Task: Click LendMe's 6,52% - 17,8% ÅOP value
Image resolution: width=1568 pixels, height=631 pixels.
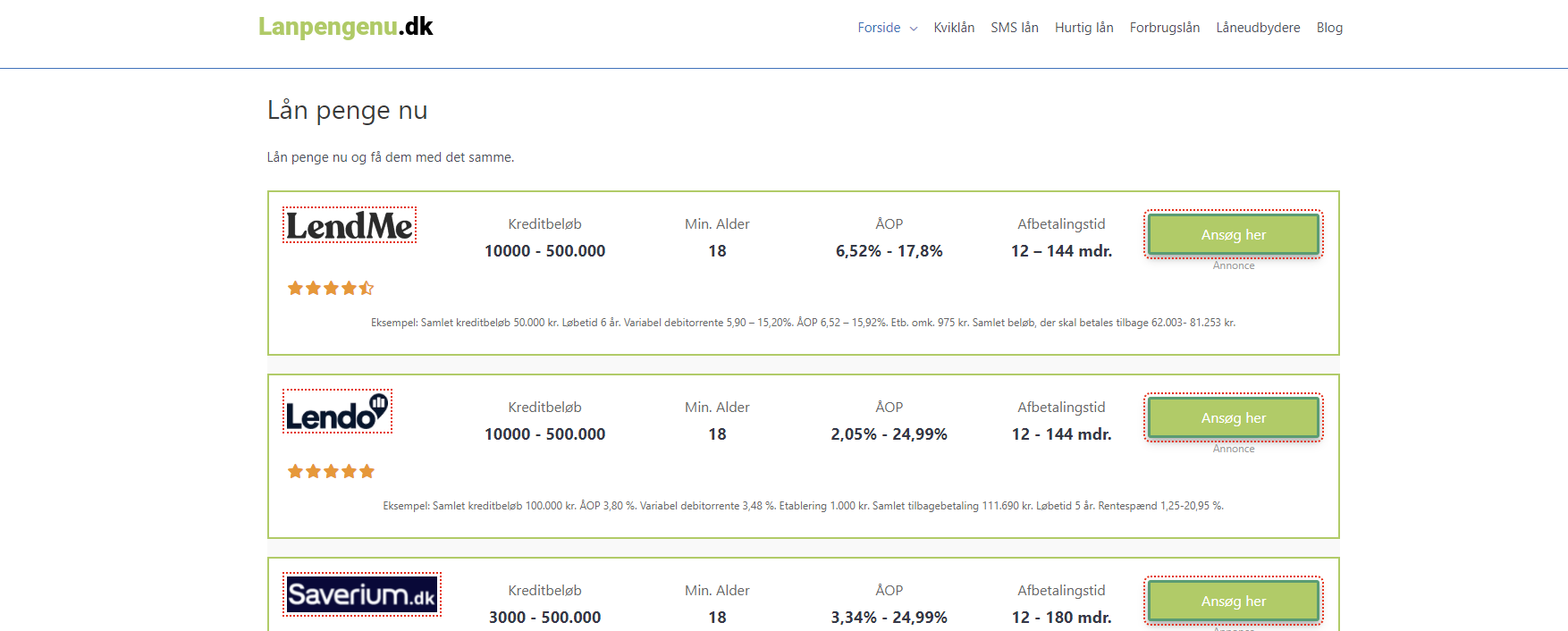Action: [889, 251]
